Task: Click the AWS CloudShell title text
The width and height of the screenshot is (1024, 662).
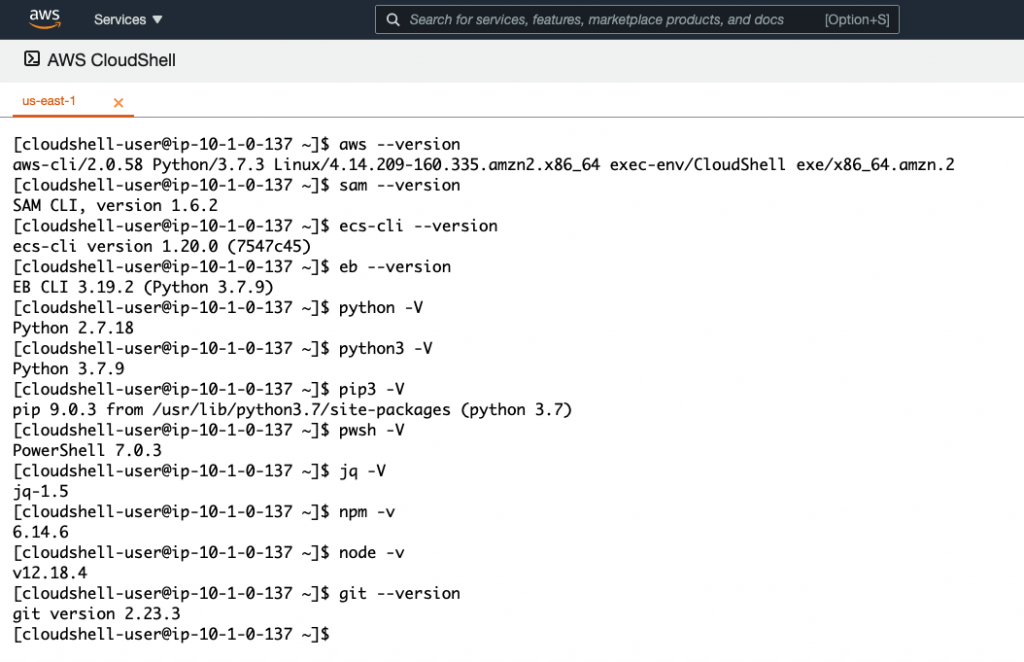Action: coord(111,60)
